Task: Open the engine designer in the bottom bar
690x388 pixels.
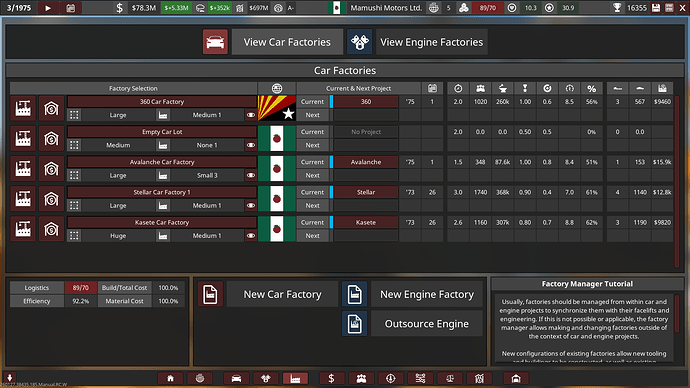Action: pyautogui.click(x=266, y=378)
